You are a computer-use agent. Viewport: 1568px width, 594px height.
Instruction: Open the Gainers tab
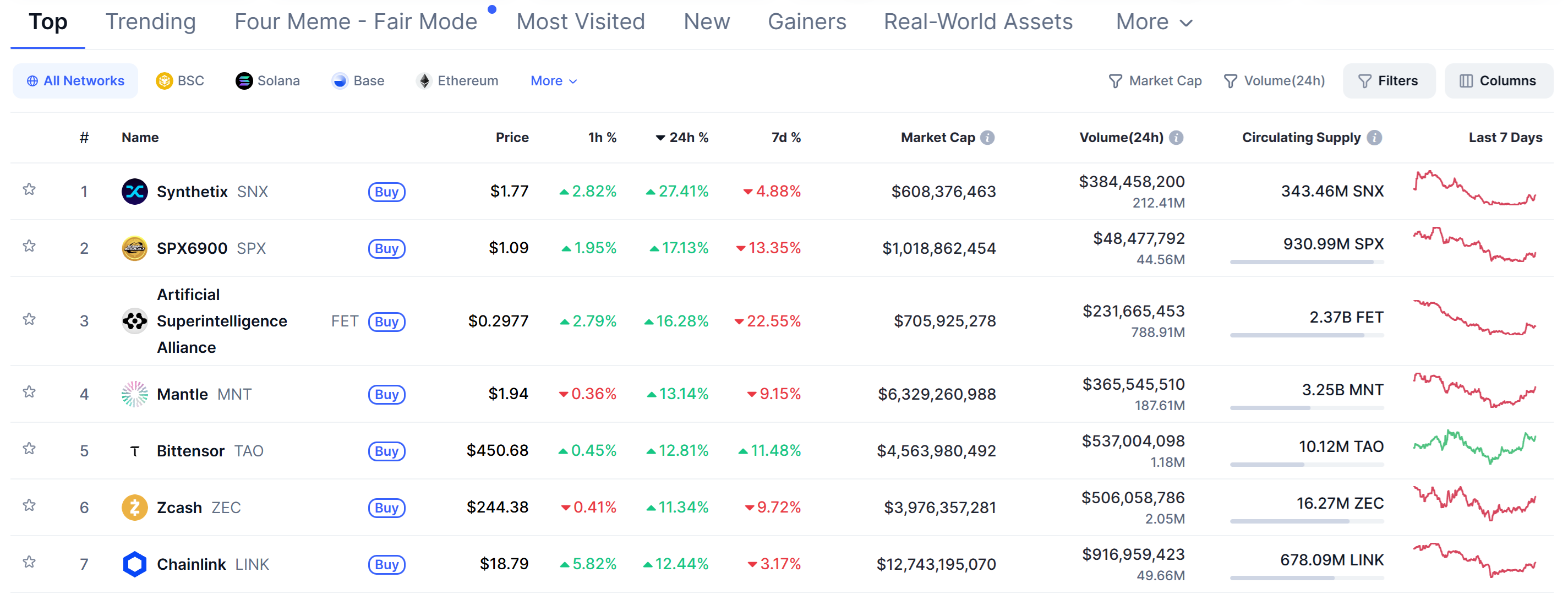pyautogui.click(x=806, y=23)
